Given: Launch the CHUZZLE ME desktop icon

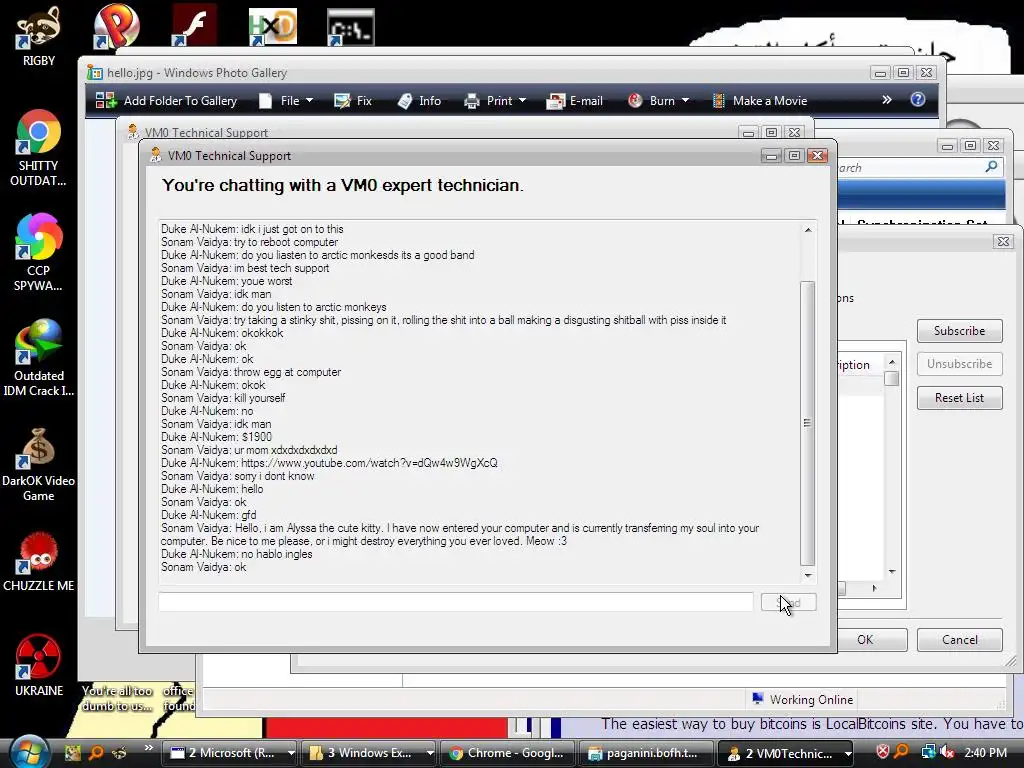Looking at the screenshot, I should pos(39,563).
